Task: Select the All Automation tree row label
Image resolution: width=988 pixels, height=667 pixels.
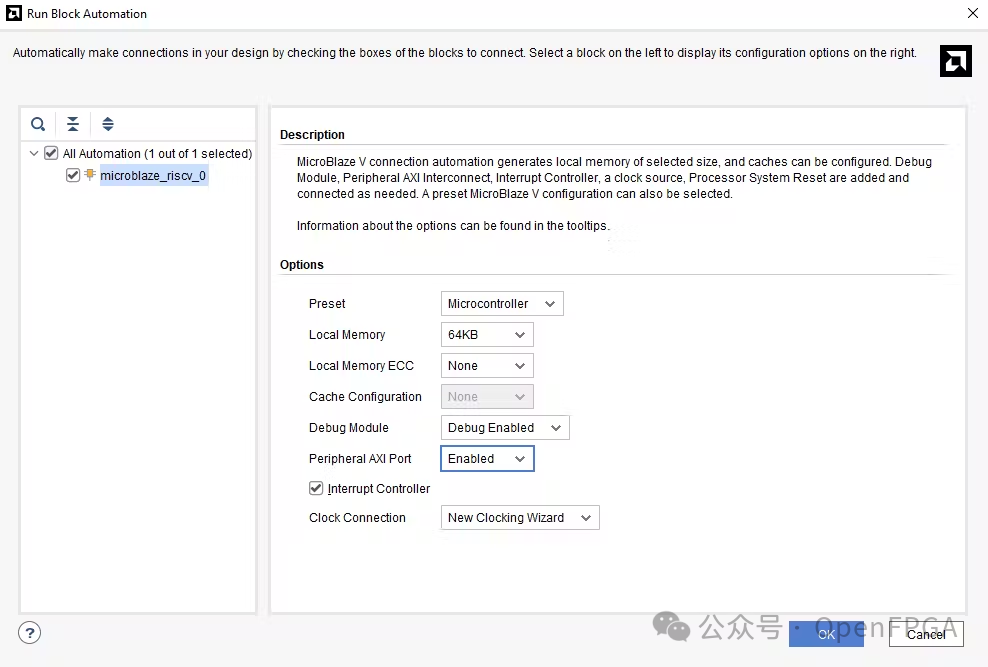Action: coord(157,153)
